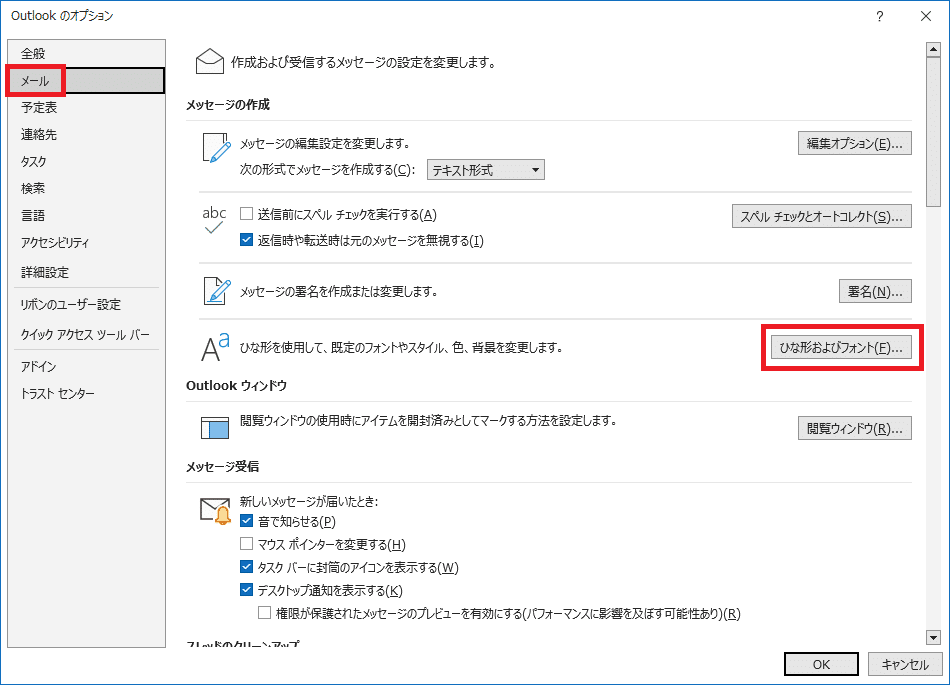Click the envelope with bell notification icon
Image resolution: width=950 pixels, height=685 pixels.
[x=216, y=511]
